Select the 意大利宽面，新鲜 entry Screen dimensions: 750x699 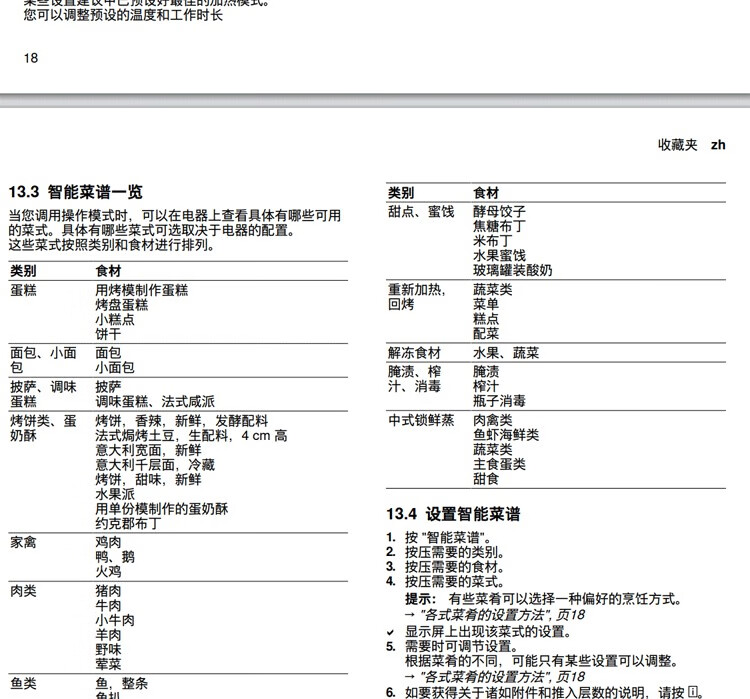point(148,450)
